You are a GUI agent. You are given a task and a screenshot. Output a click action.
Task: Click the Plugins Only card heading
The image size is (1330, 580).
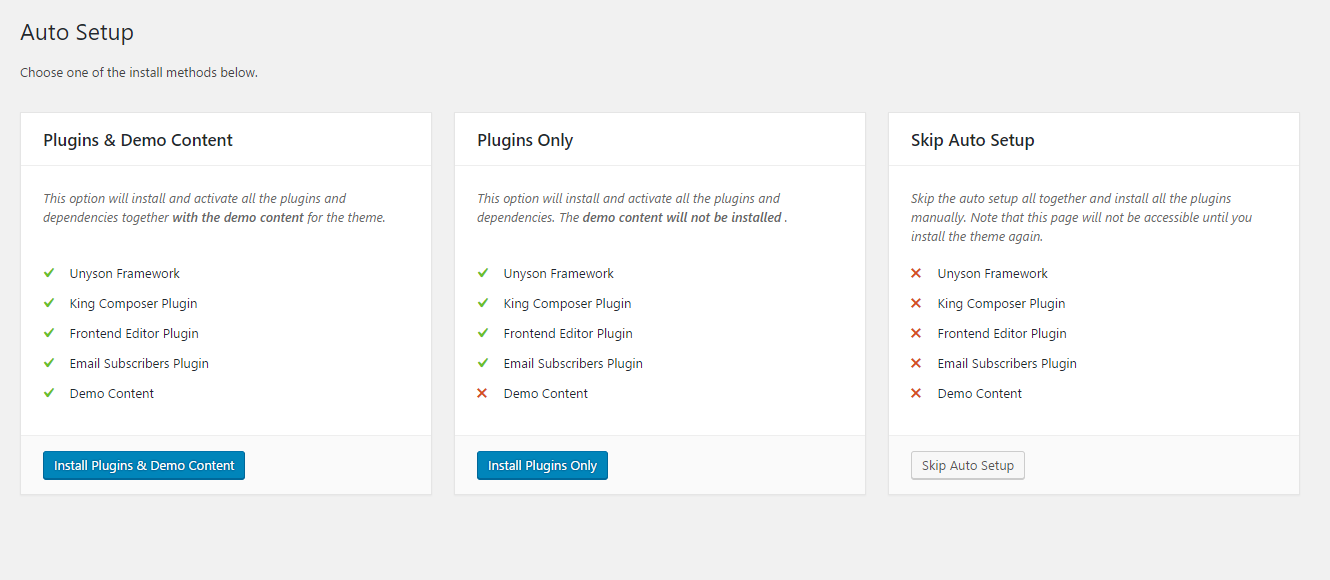tap(525, 140)
